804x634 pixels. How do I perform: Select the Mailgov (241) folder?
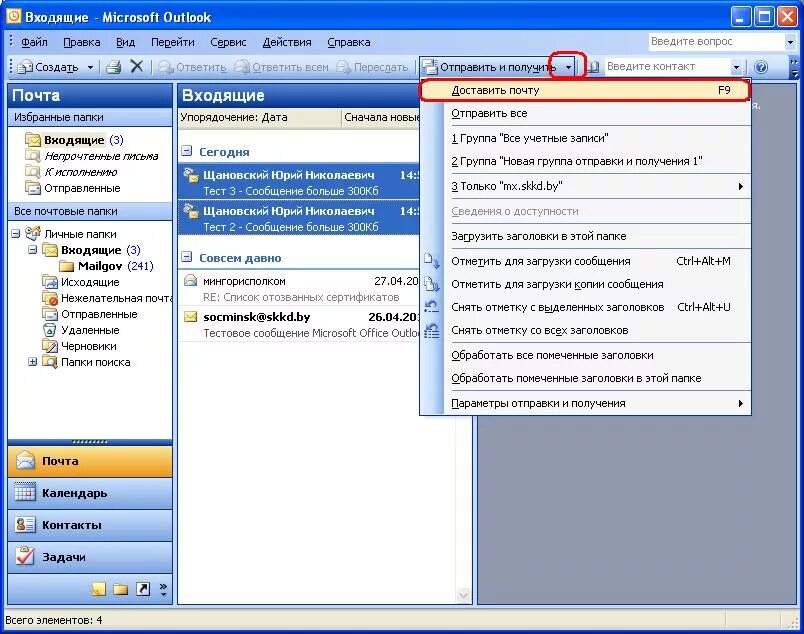point(106,266)
